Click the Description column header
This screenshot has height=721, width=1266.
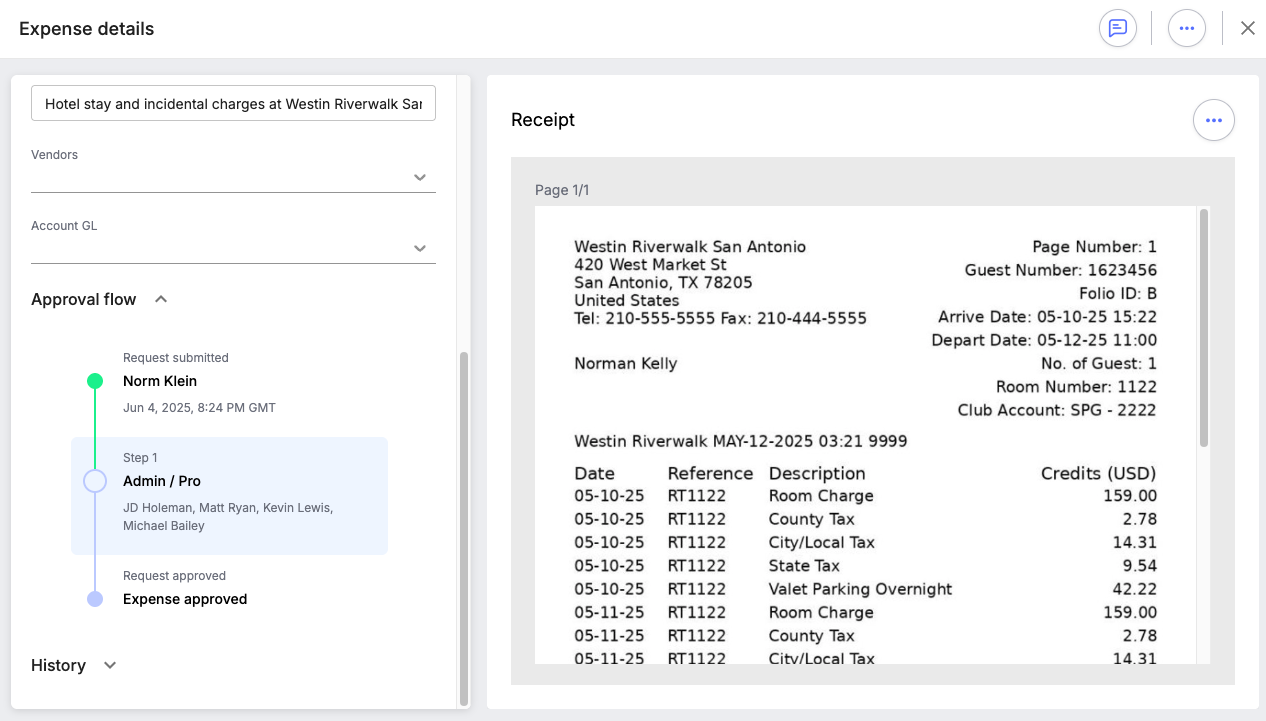(817, 474)
